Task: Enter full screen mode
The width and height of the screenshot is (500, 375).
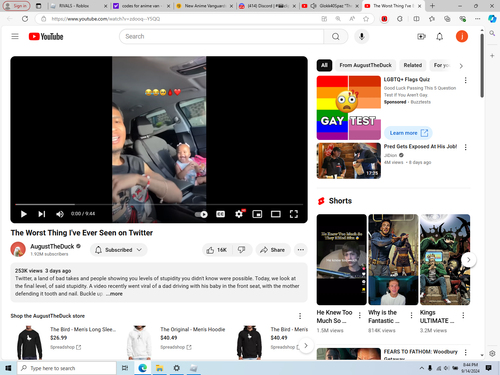Action: pos(294,214)
